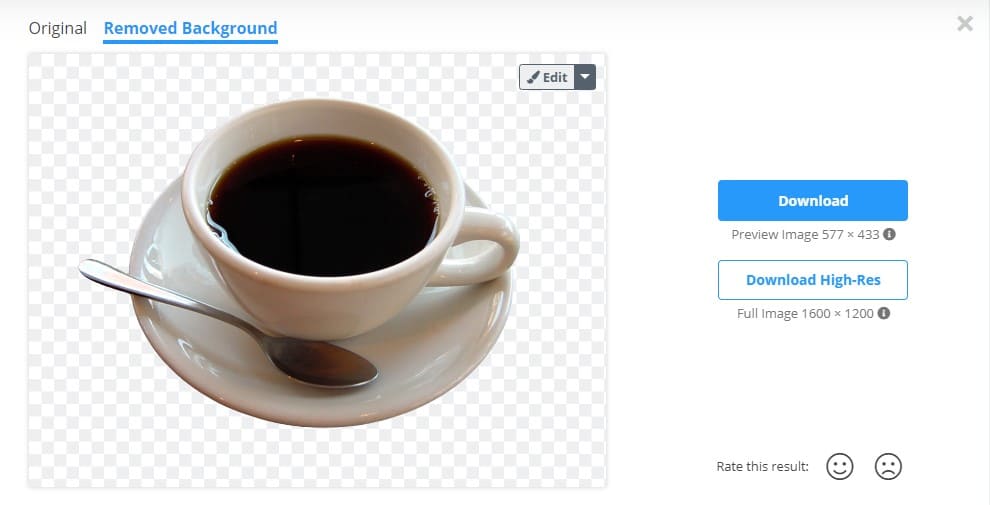Open the Edit button text label
This screenshot has width=990, height=505.
[x=555, y=77]
